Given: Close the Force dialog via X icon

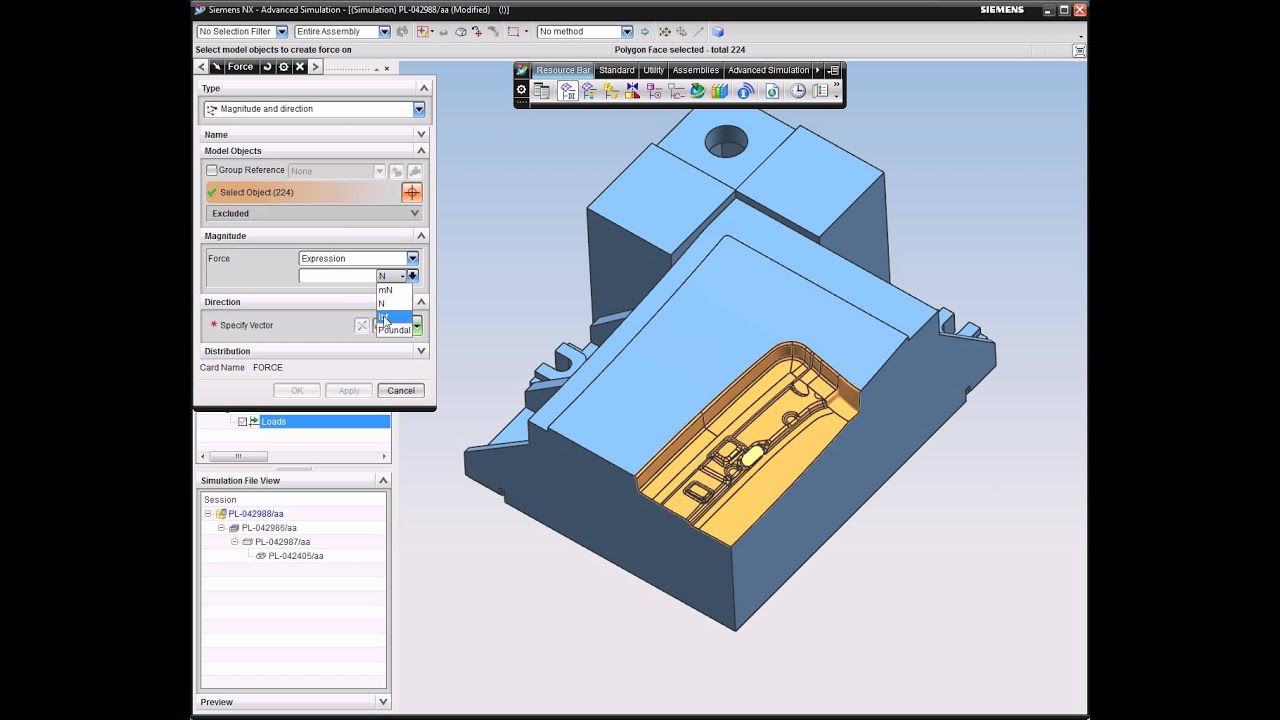Looking at the screenshot, I should 299,67.
